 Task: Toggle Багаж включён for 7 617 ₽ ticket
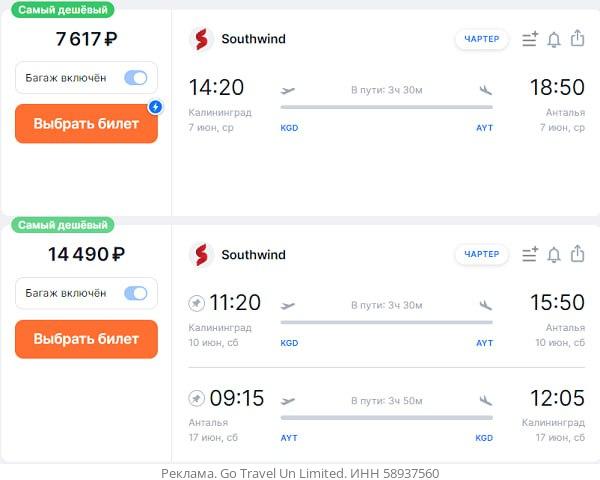coord(135,78)
